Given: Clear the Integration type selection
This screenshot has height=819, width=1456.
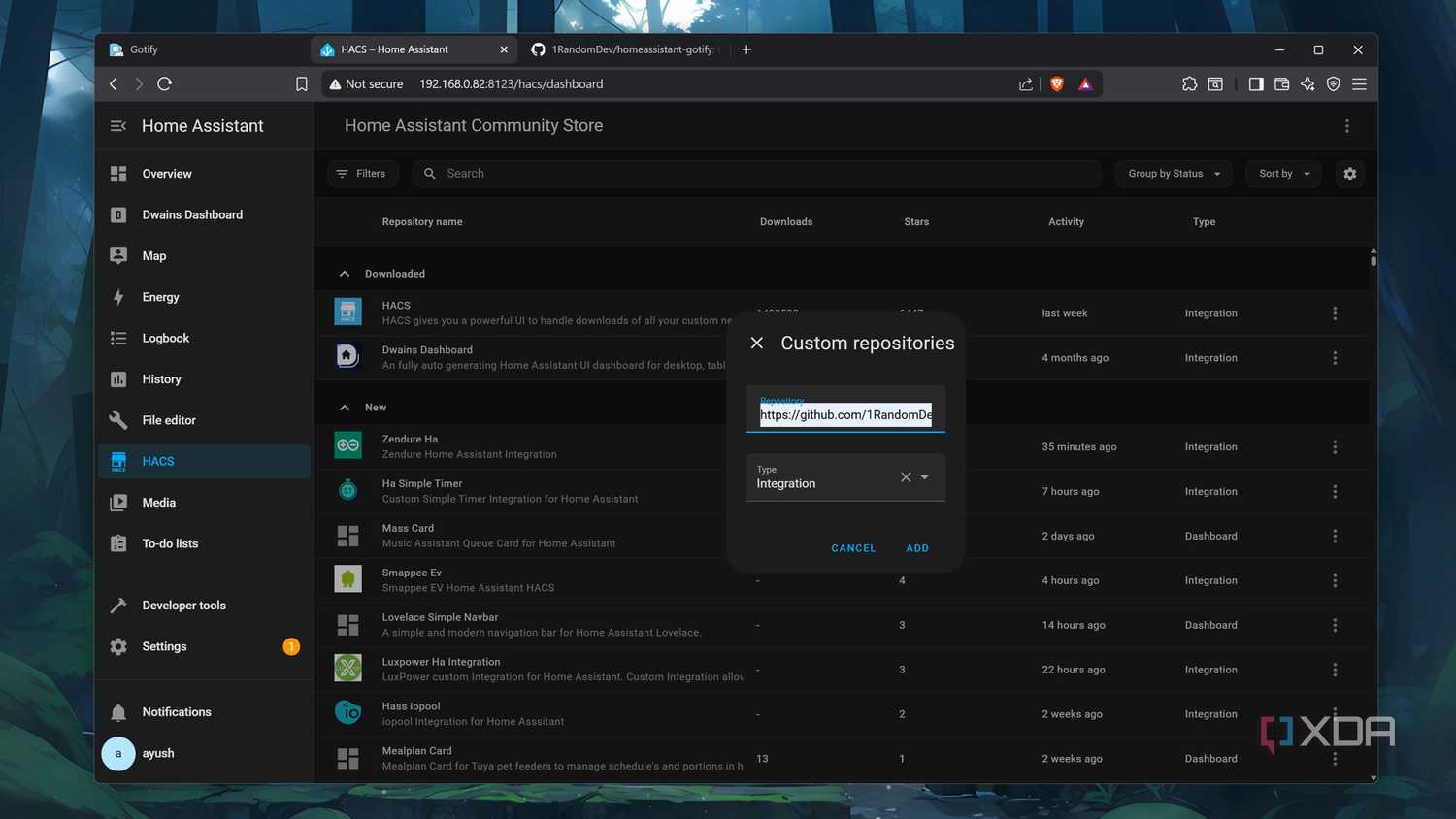Looking at the screenshot, I should 906,477.
